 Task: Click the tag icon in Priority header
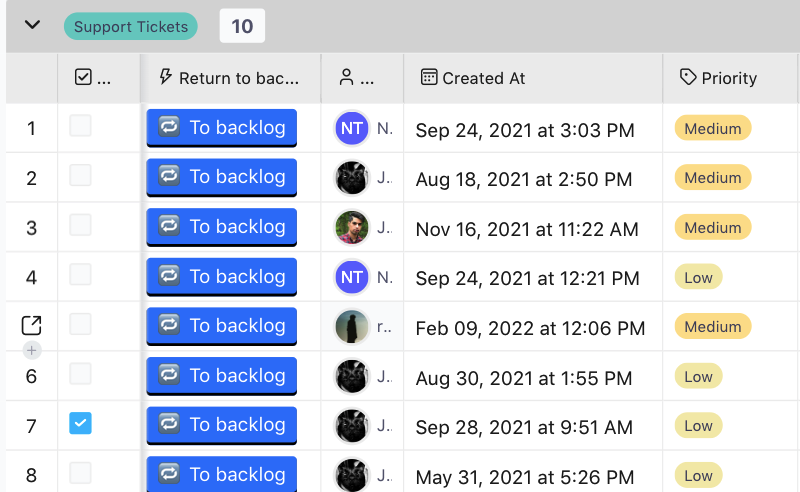(x=688, y=77)
